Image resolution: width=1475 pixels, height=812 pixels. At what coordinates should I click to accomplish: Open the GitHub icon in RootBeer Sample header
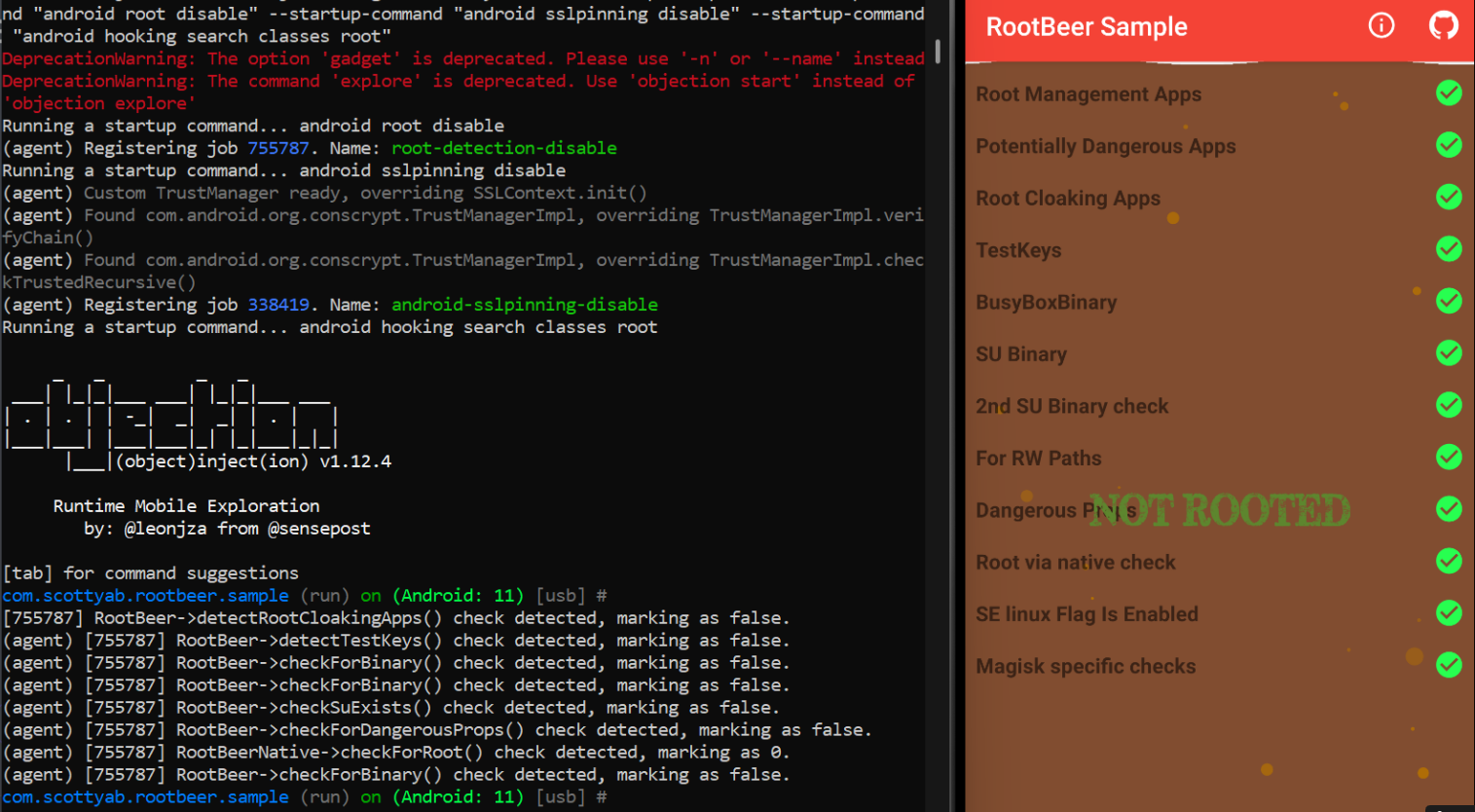(1444, 26)
